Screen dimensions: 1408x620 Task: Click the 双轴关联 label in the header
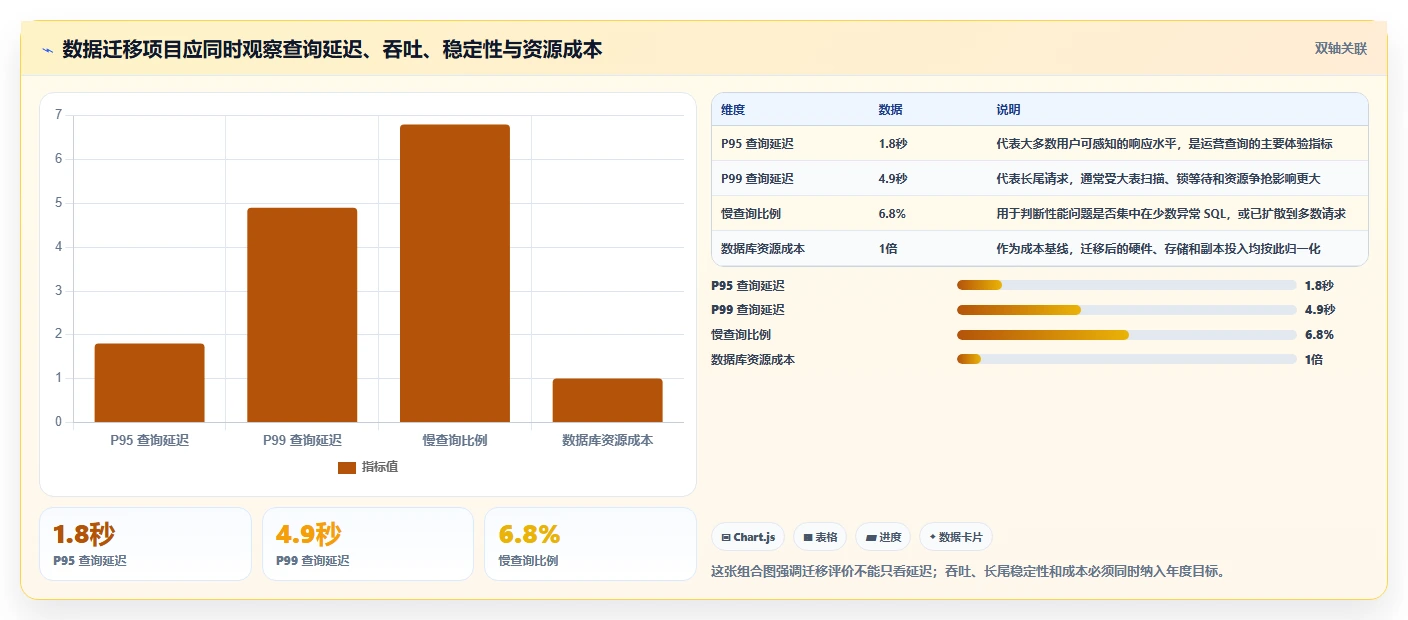tap(1340, 49)
